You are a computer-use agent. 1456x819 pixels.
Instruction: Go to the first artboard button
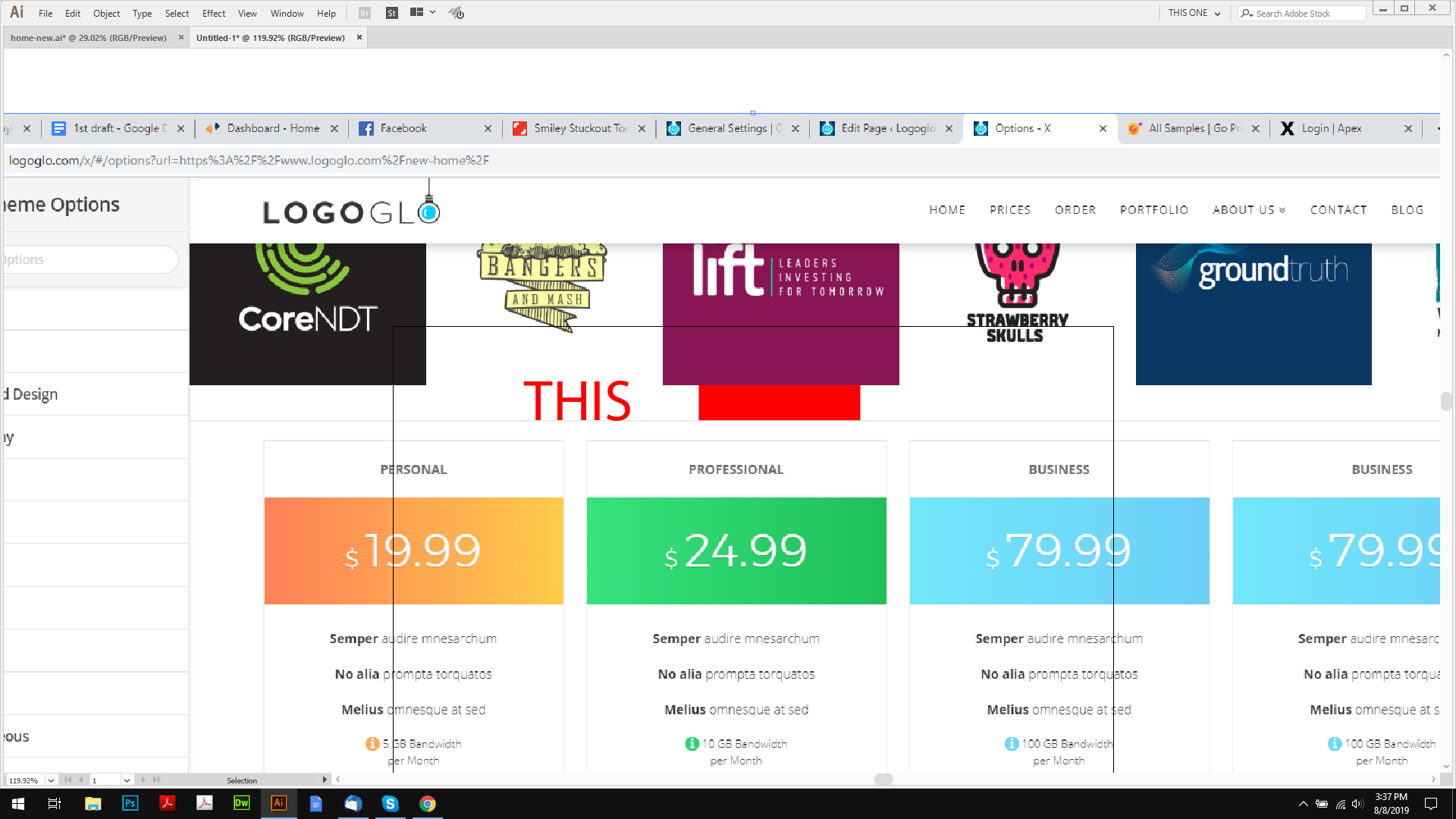pyautogui.click(x=68, y=780)
